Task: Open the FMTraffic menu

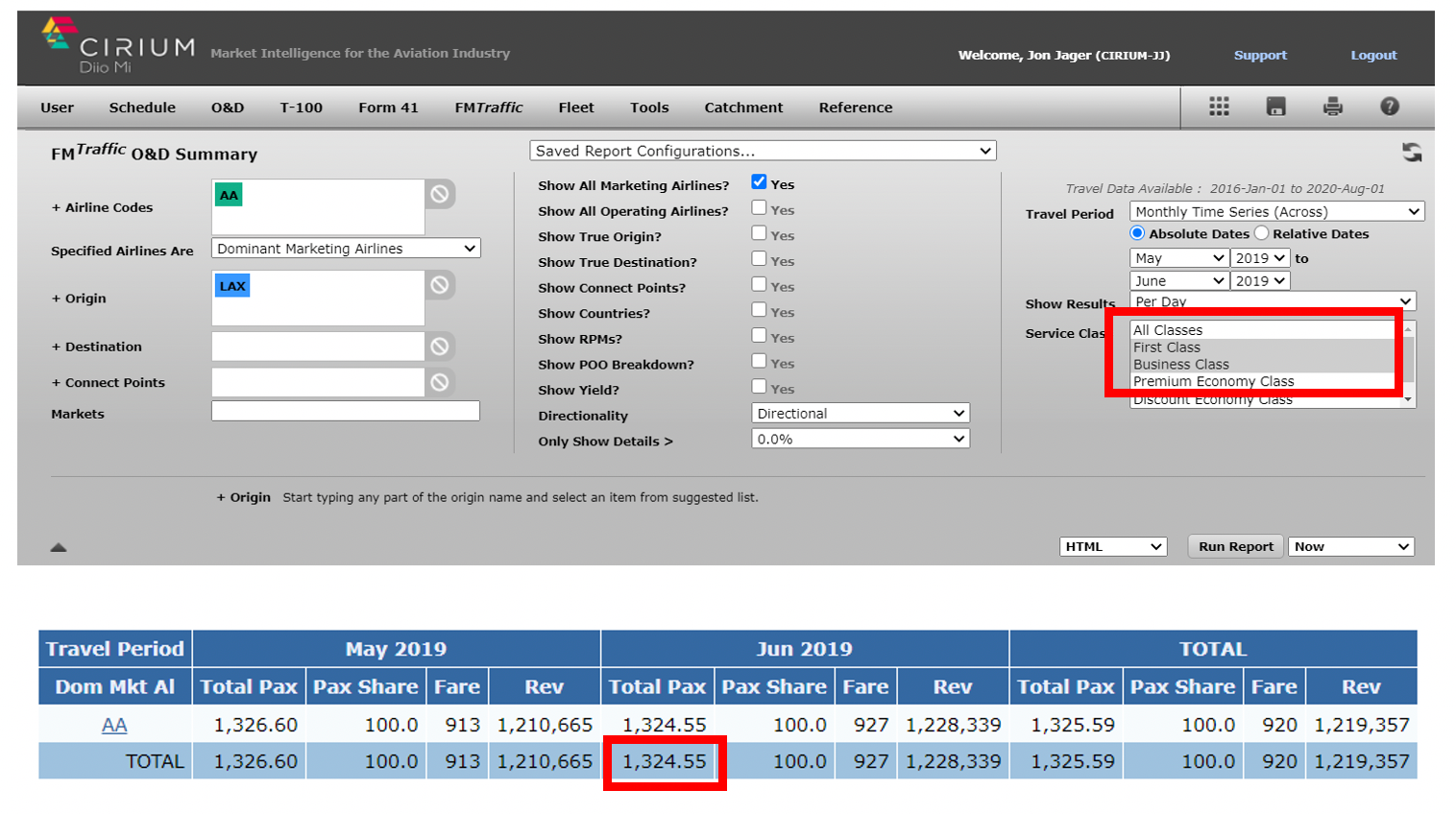Action: click(x=489, y=108)
